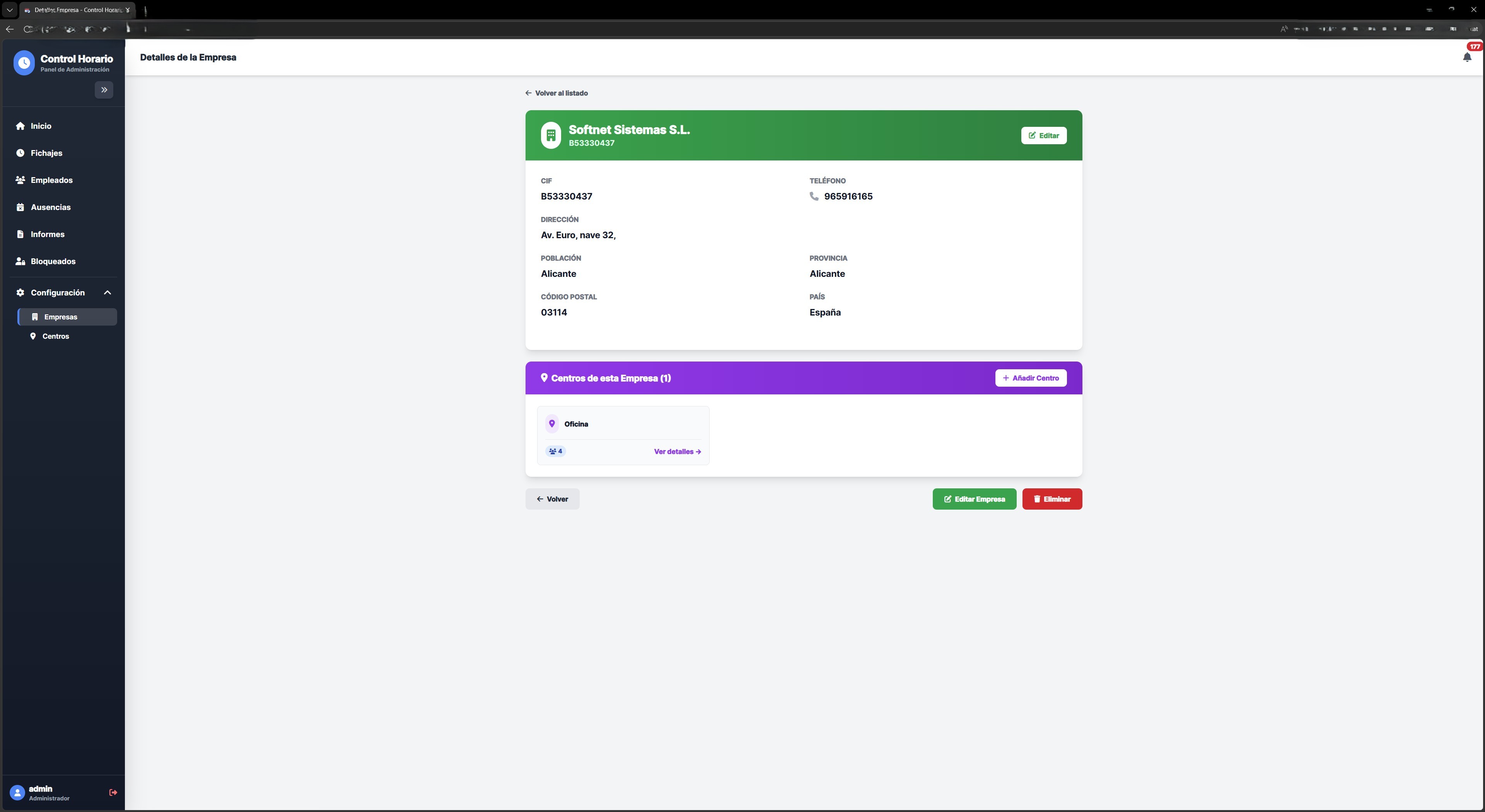Click the Ausencias calendar icon
1485x812 pixels.
coord(20,207)
